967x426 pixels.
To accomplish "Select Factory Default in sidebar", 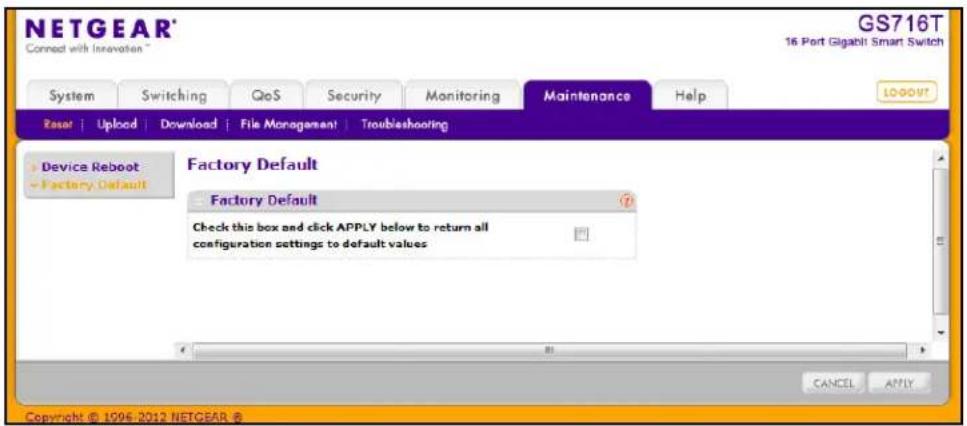I will point(94,186).
